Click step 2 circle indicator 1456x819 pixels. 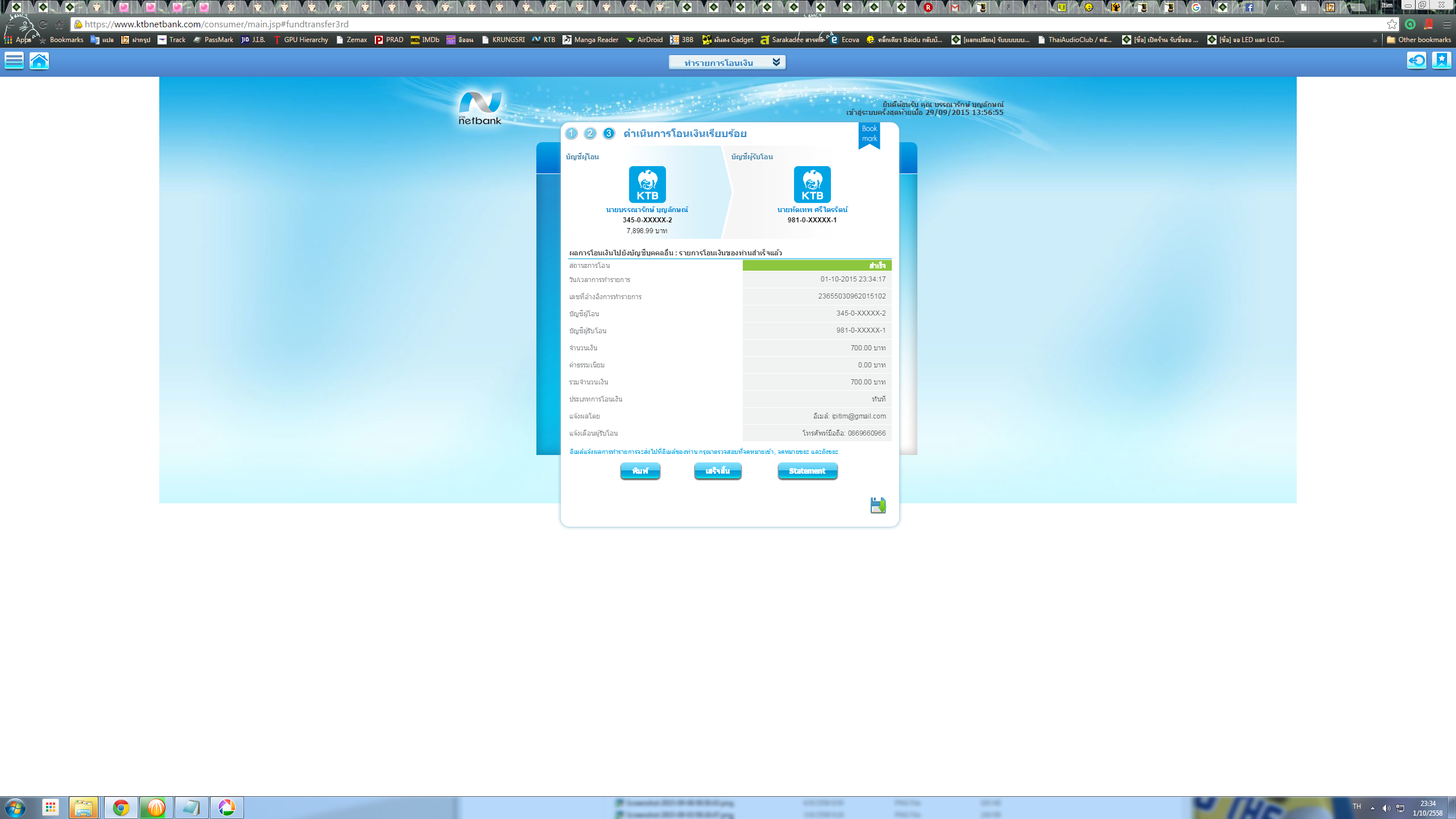click(590, 134)
